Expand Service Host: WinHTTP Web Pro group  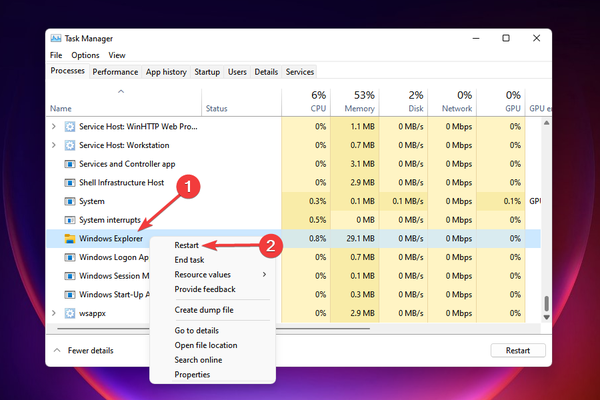point(54,126)
